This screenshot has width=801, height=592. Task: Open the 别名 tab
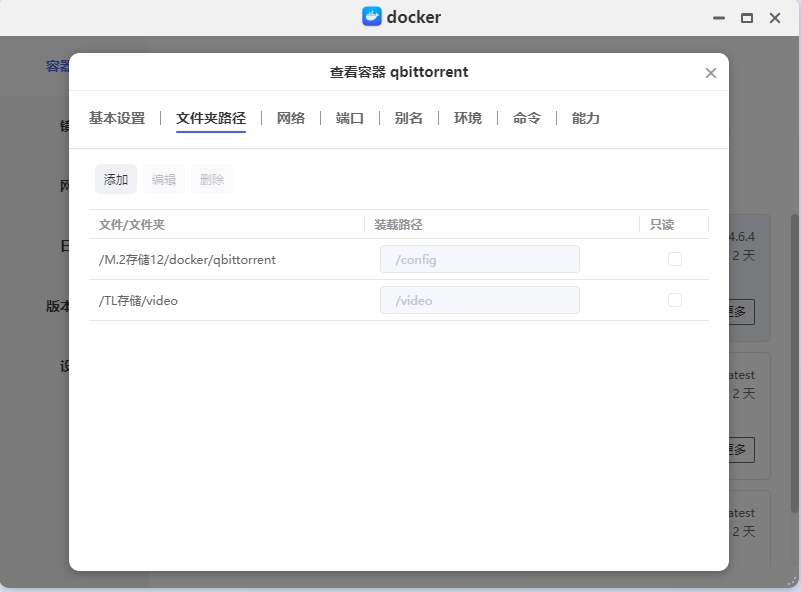click(x=409, y=118)
